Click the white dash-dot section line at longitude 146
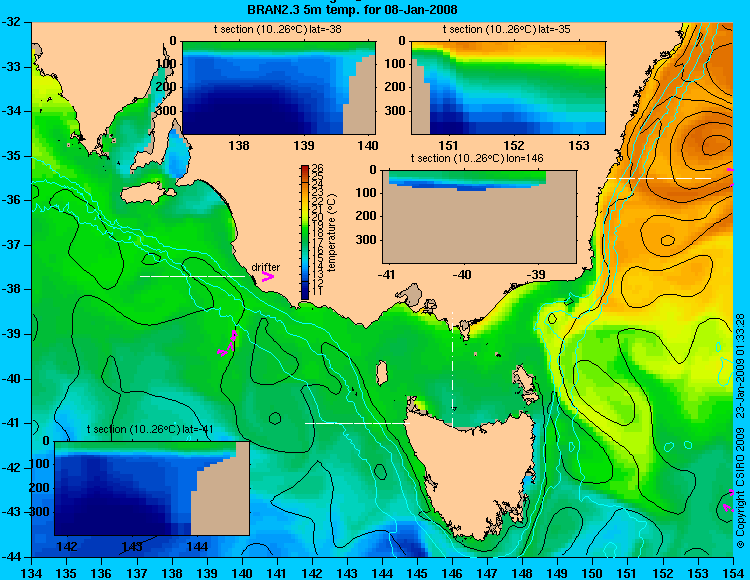This screenshot has height=580, width=750. pos(452,370)
